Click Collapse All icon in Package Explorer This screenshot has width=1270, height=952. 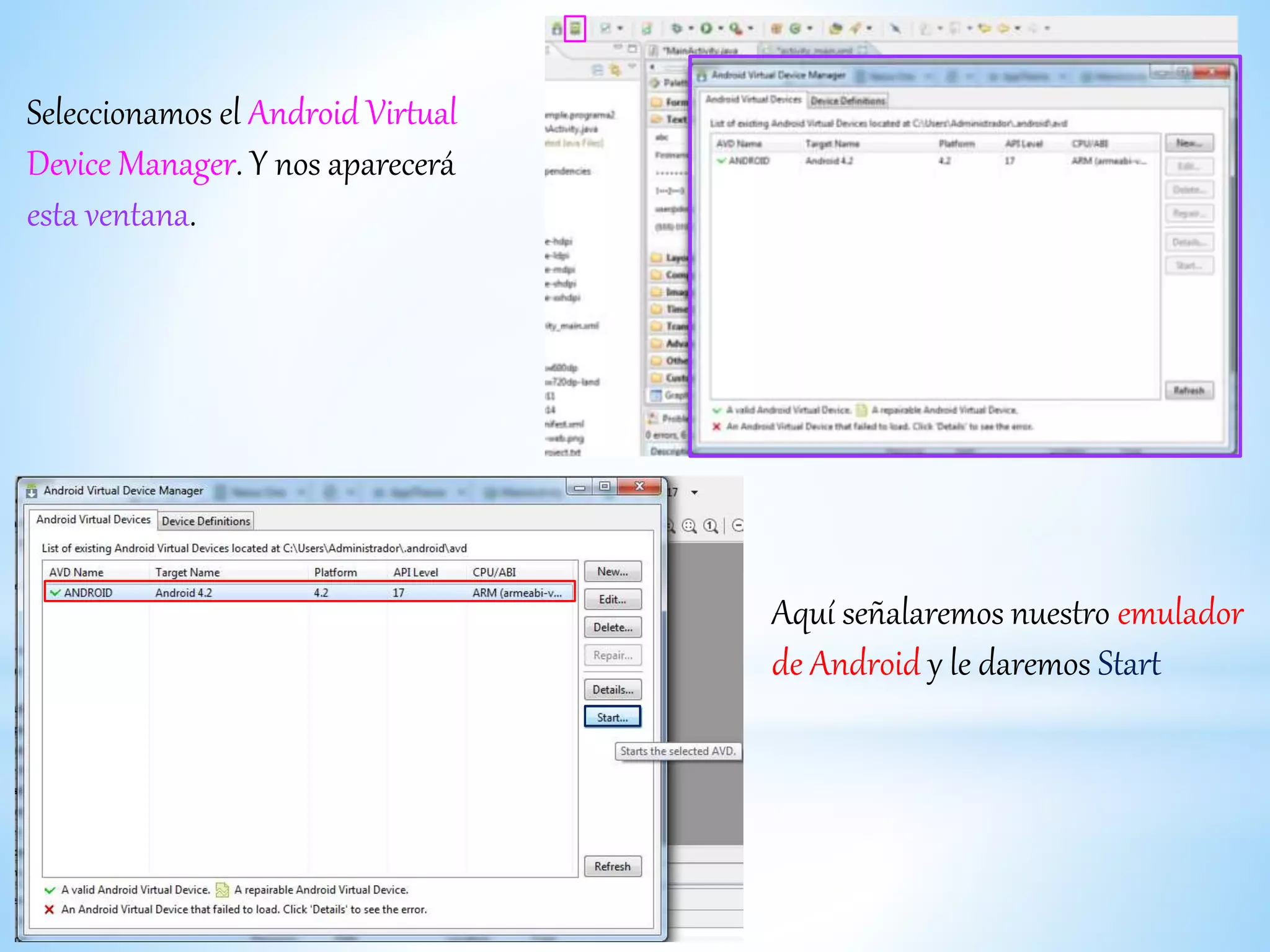pyautogui.click(x=597, y=70)
